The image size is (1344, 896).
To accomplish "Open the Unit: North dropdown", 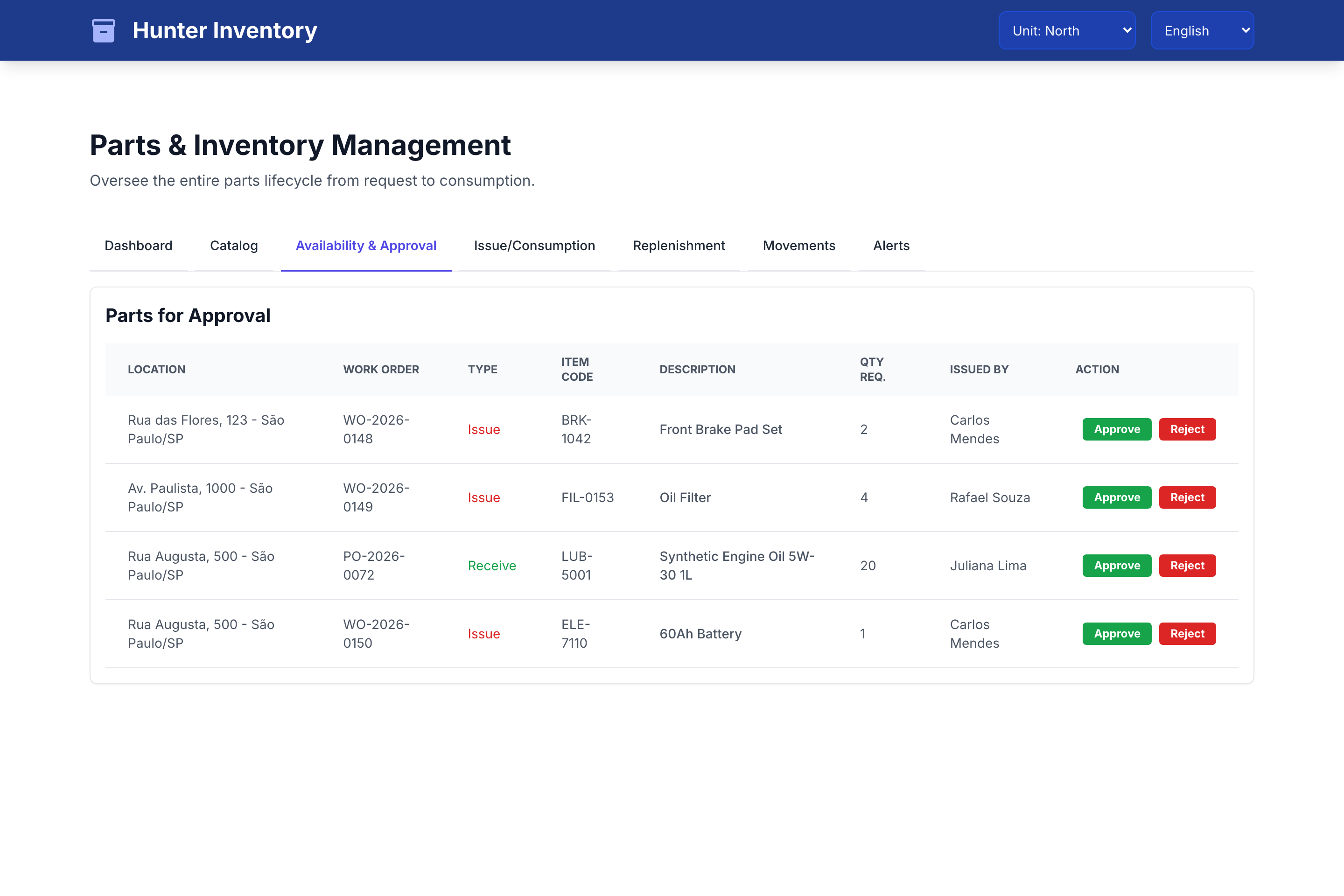I will point(1067,30).
